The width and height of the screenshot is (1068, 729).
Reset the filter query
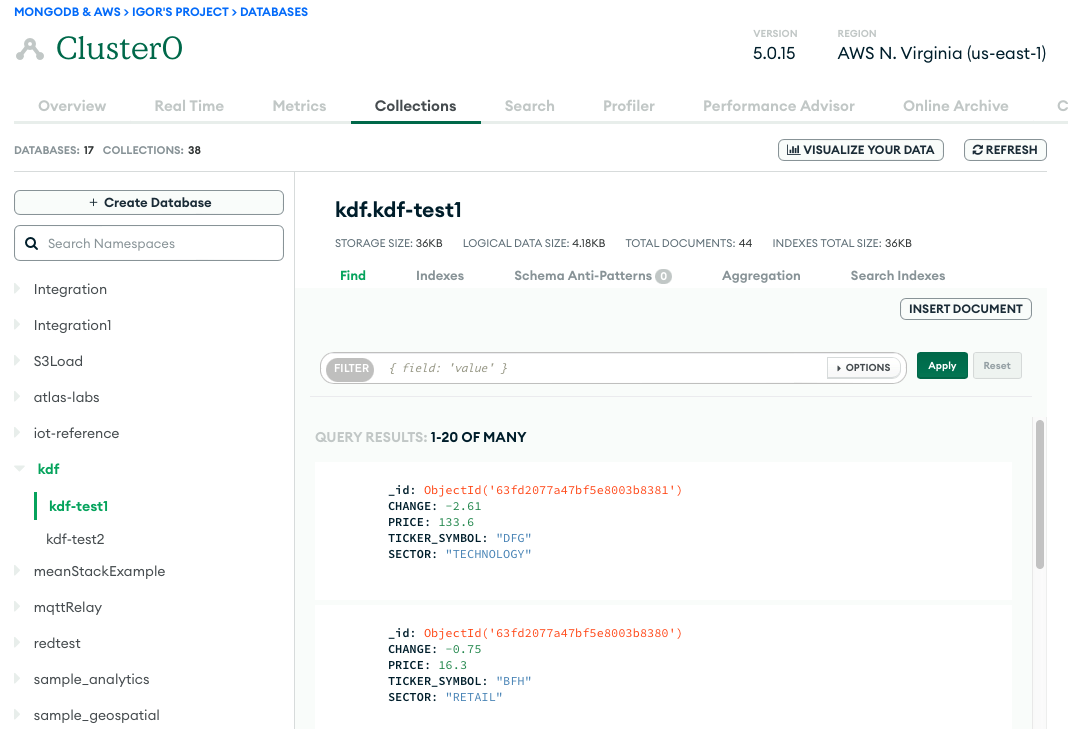click(x=997, y=366)
